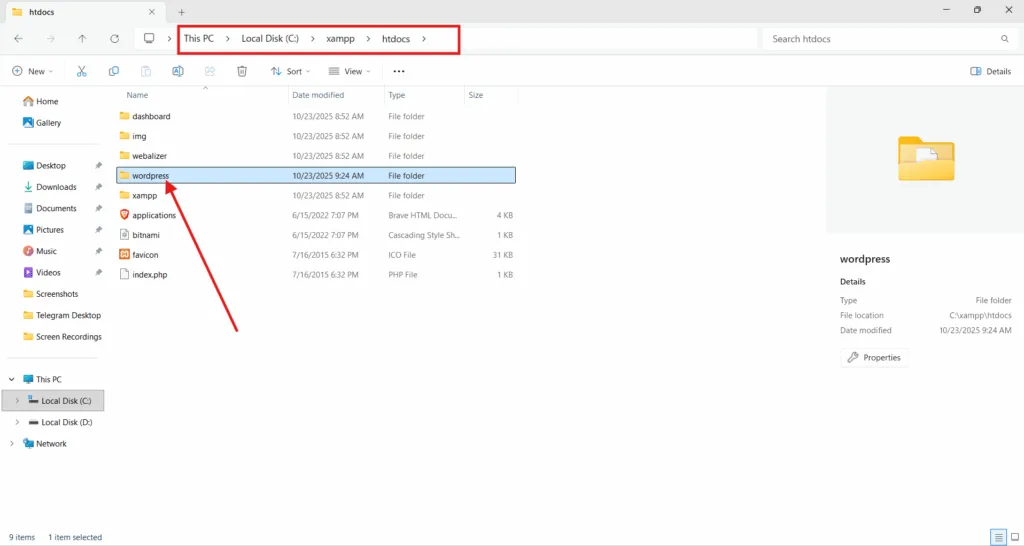Select the favicon ICO file
The image size is (1024, 546).
point(316,255)
